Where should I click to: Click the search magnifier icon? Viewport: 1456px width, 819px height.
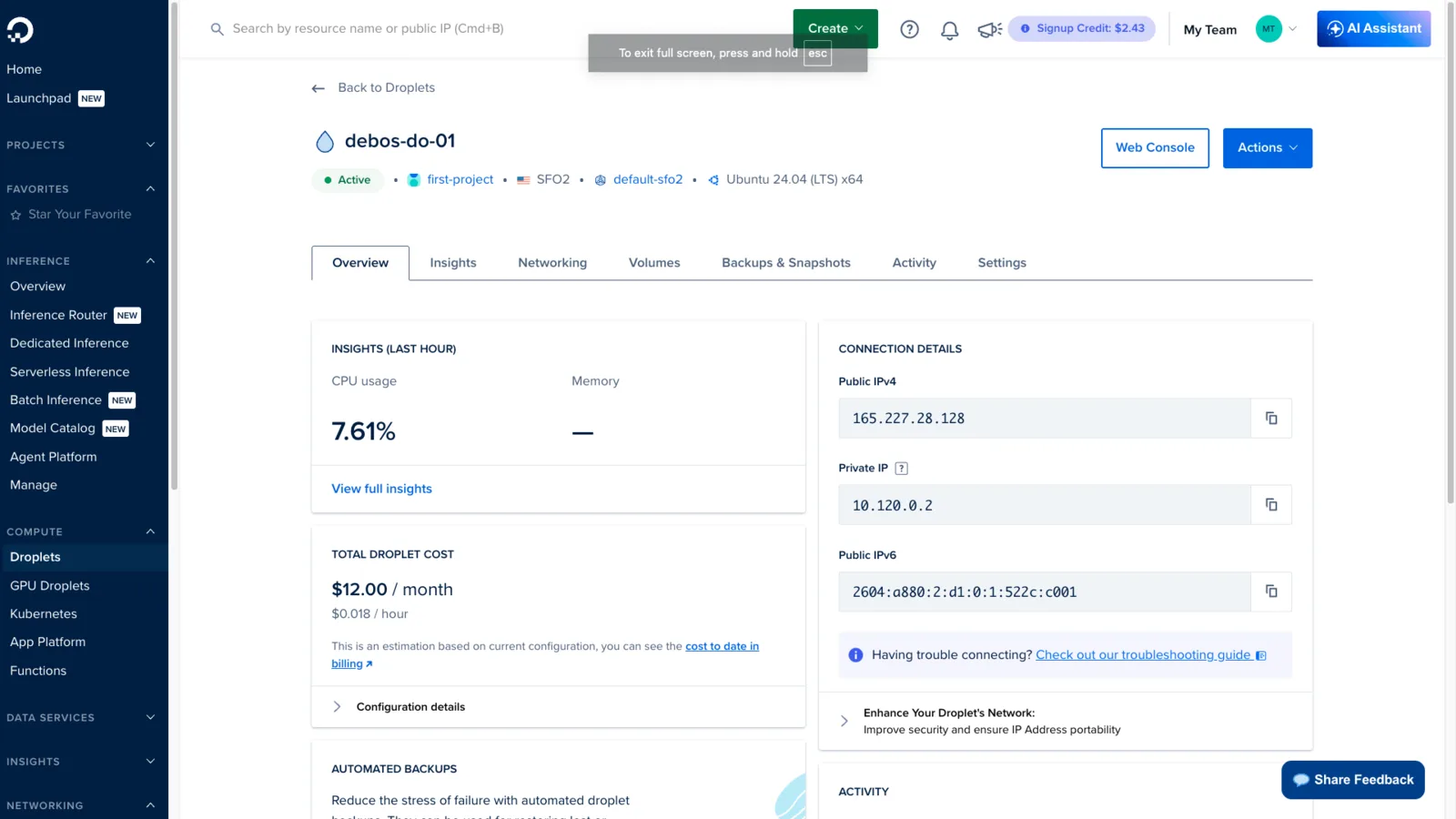tap(217, 29)
